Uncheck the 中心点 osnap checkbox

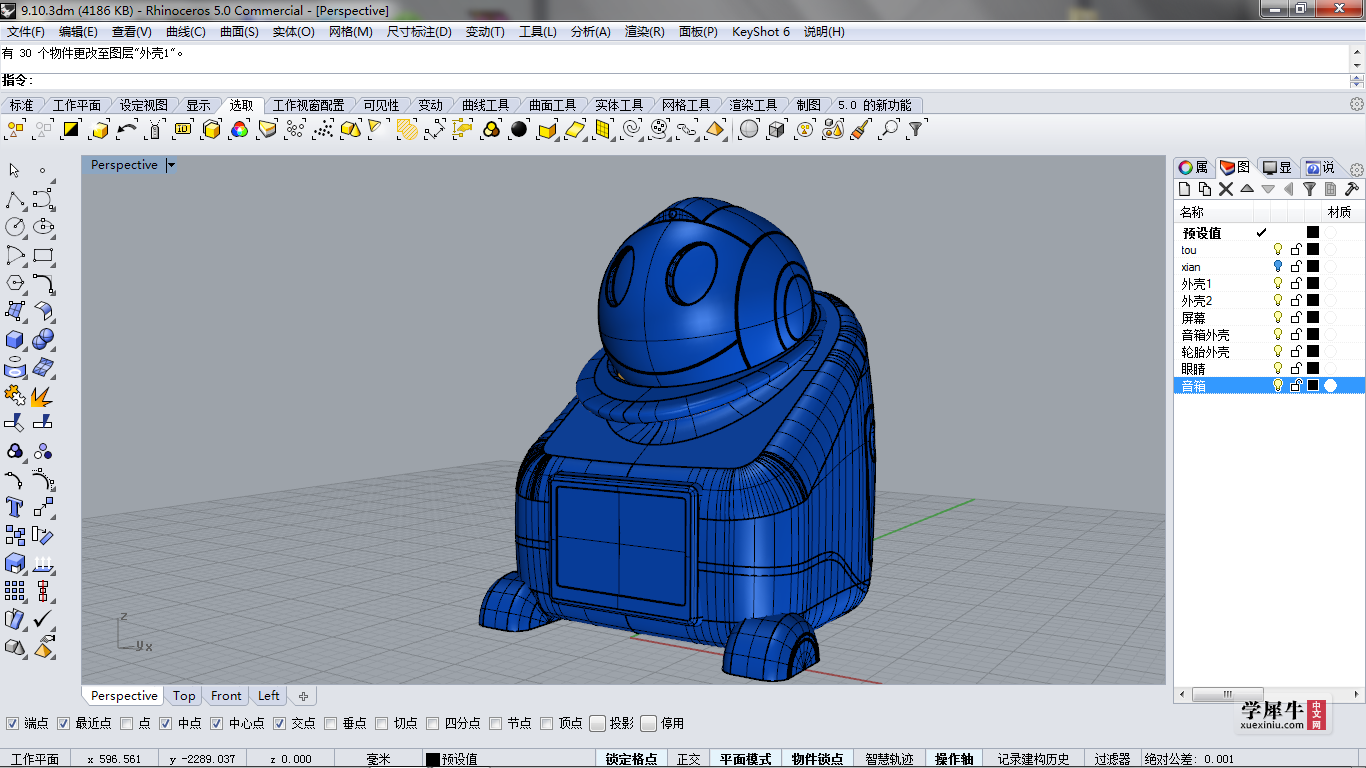point(218,723)
